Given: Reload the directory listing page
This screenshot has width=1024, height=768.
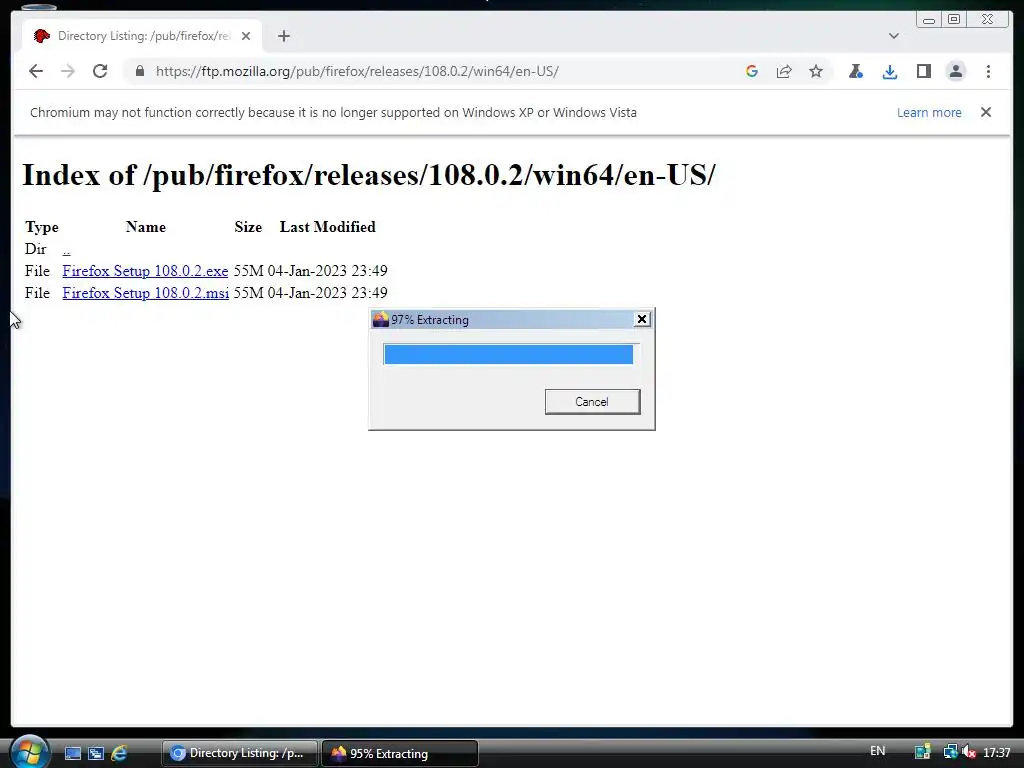Looking at the screenshot, I should pyautogui.click(x=100, y=71).
